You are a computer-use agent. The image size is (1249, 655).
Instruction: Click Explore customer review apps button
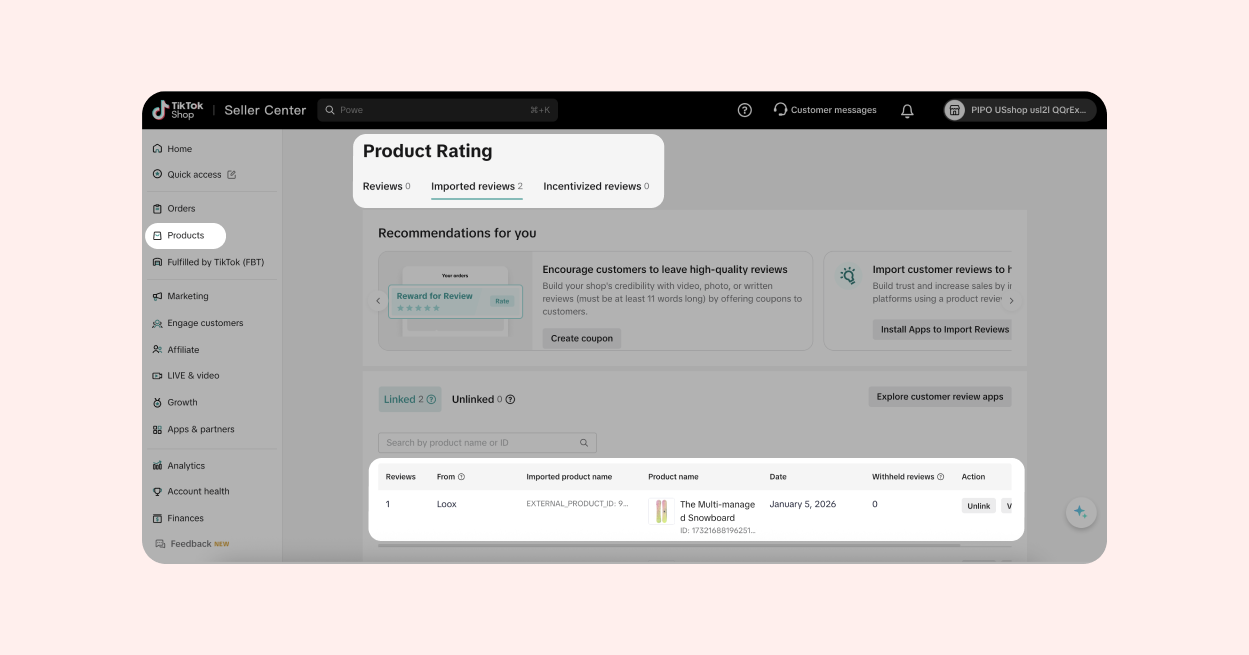click(939, 397)
